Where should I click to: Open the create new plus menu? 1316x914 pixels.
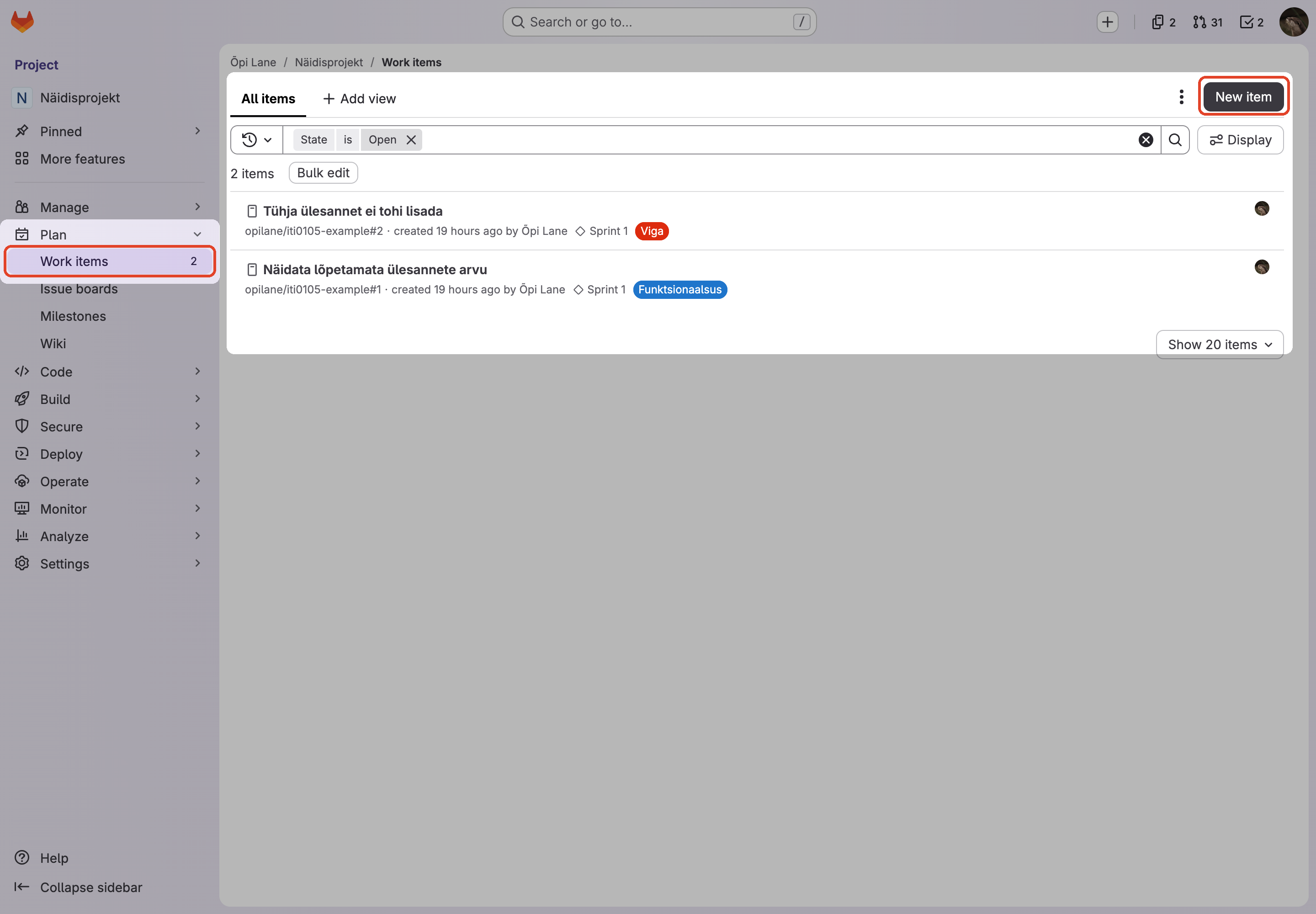coord(1107,22)
